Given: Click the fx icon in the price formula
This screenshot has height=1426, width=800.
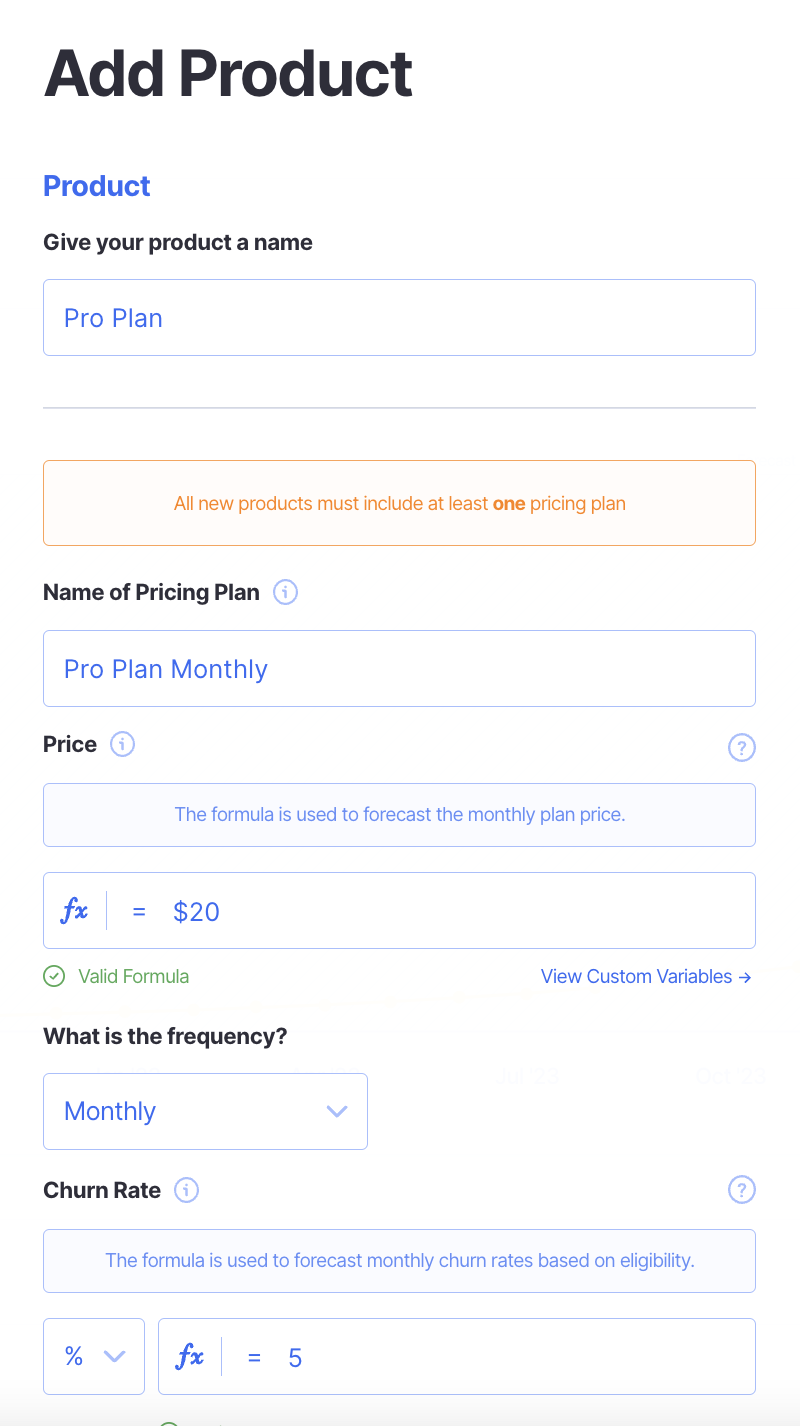Looking at the screenshot, I should 75,911.
